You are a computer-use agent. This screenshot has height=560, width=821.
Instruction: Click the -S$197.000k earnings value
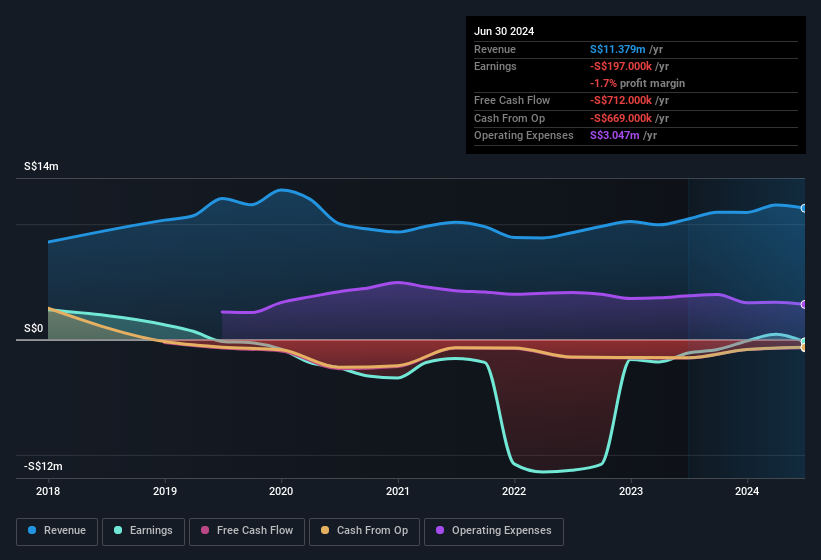pos(620,66)
